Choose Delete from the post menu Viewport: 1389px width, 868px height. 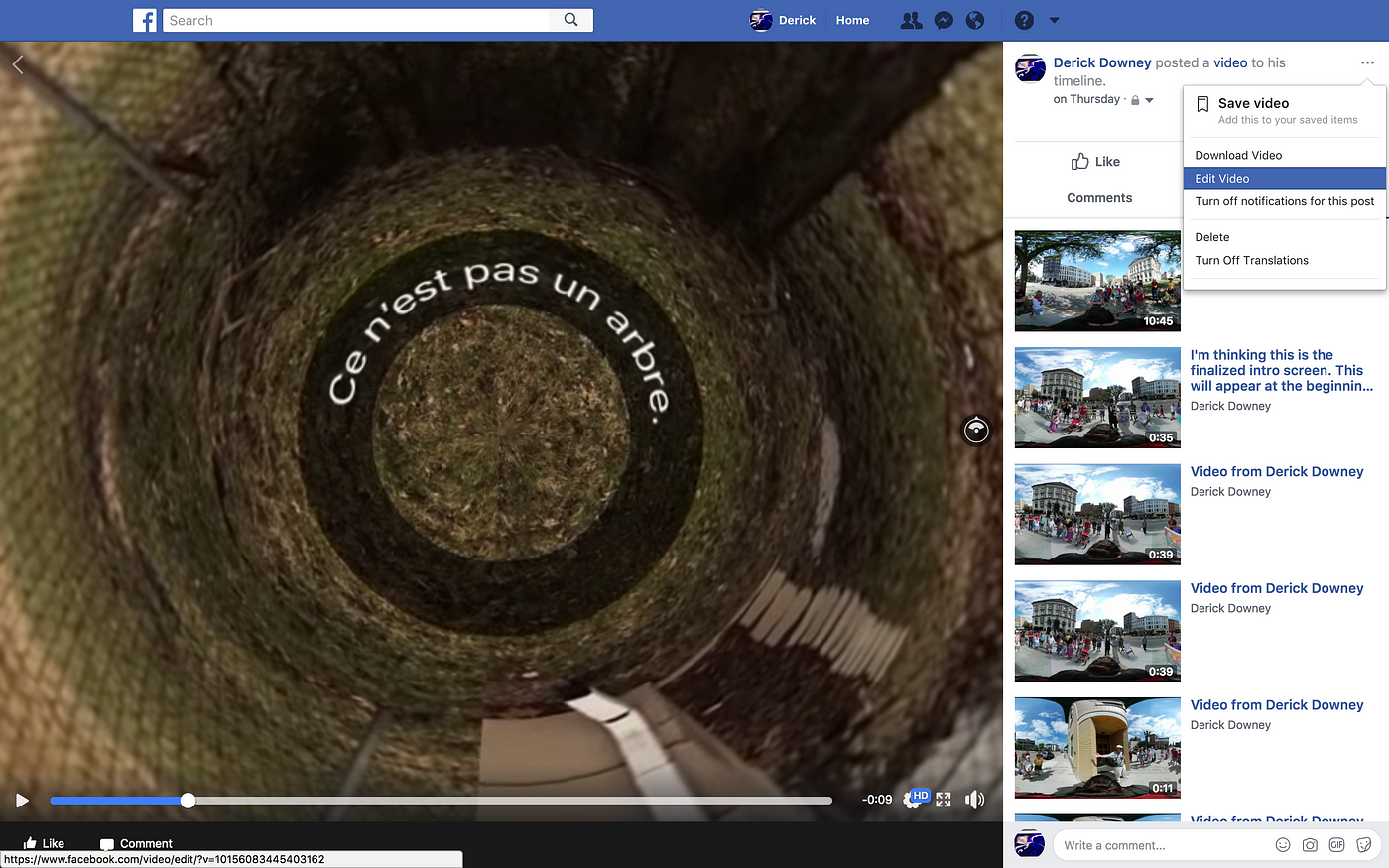click(x=1284, y=237)
